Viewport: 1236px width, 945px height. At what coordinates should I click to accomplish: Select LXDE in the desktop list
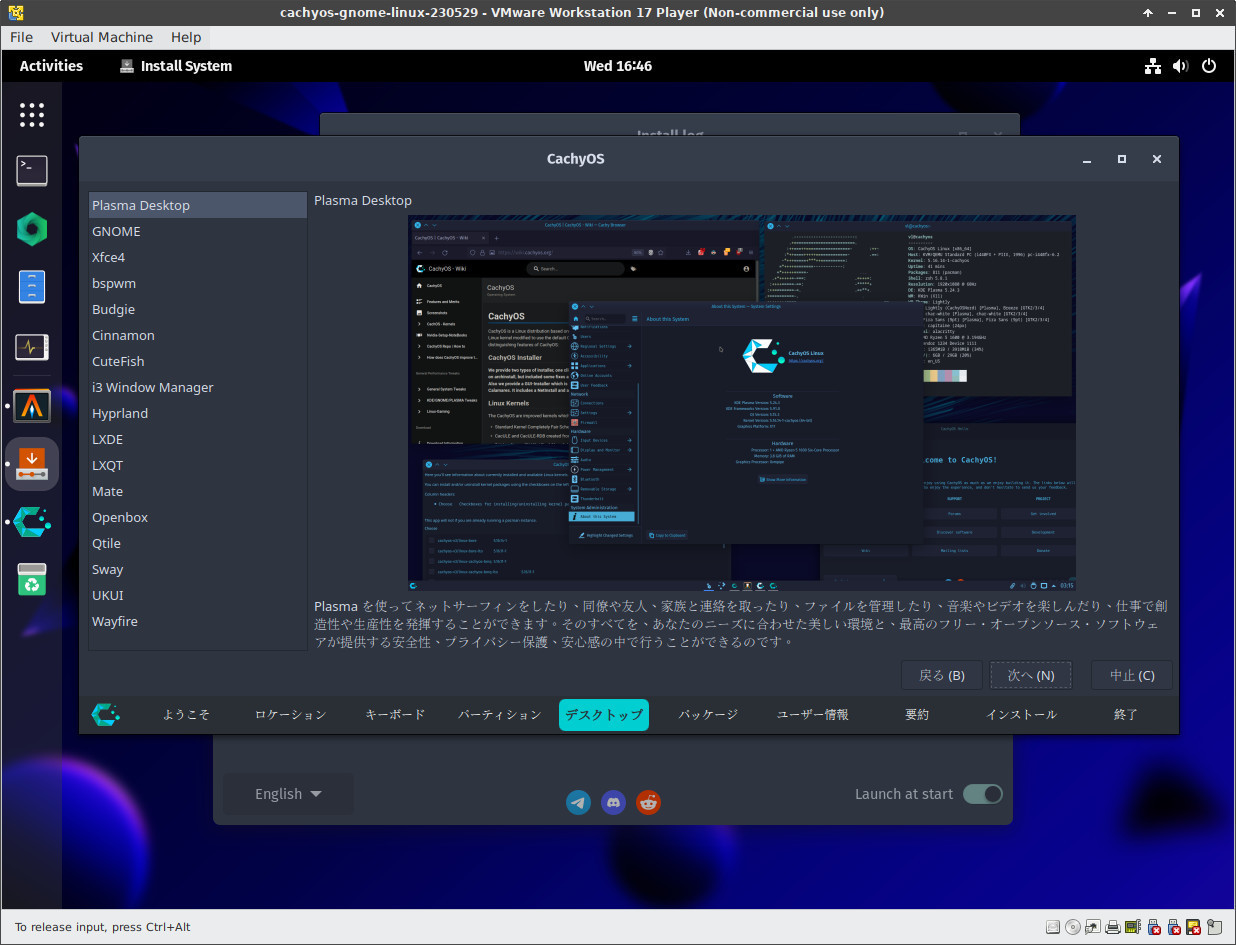click(x=198, y=439)
